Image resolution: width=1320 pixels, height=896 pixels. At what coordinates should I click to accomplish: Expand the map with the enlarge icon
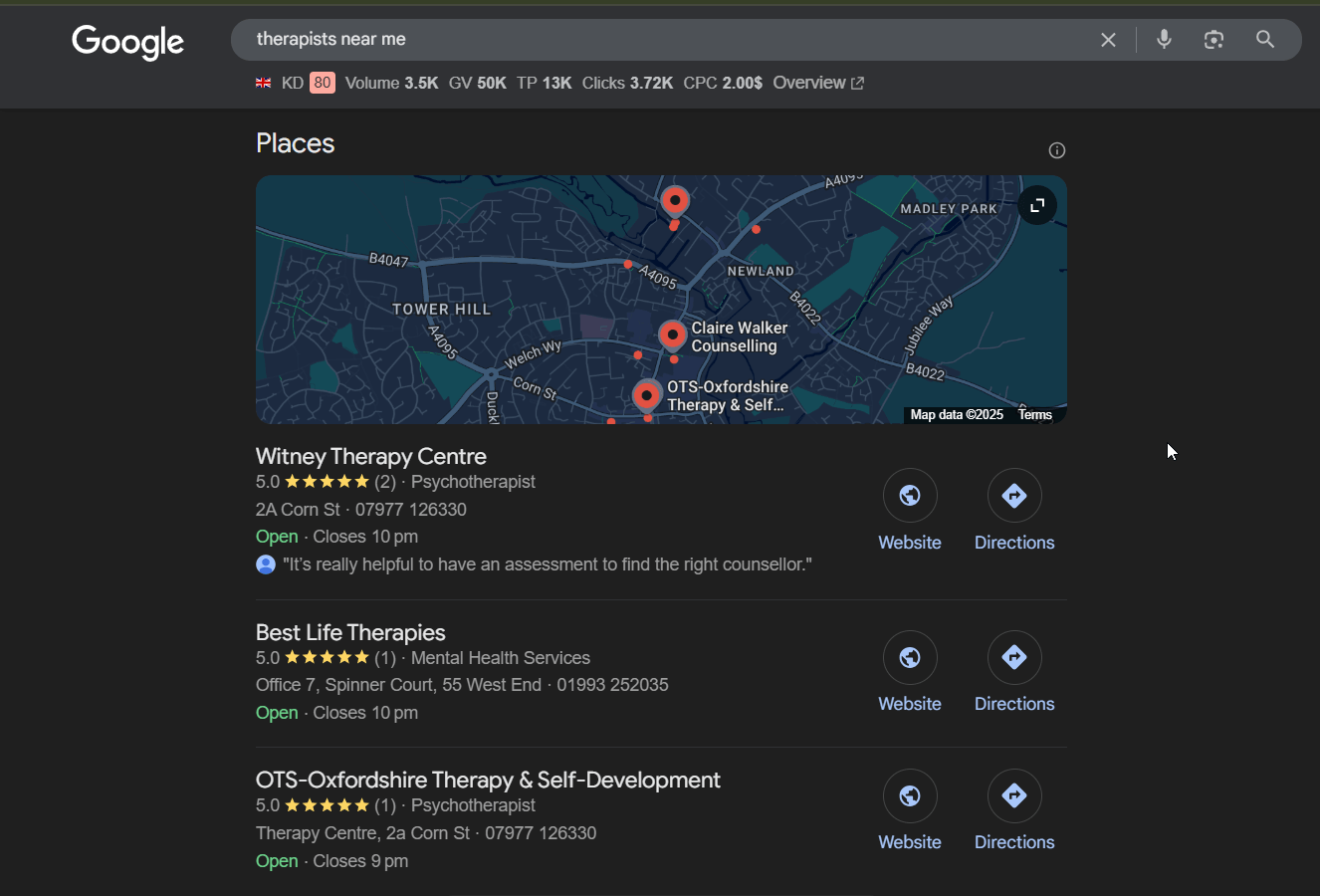1037,205
